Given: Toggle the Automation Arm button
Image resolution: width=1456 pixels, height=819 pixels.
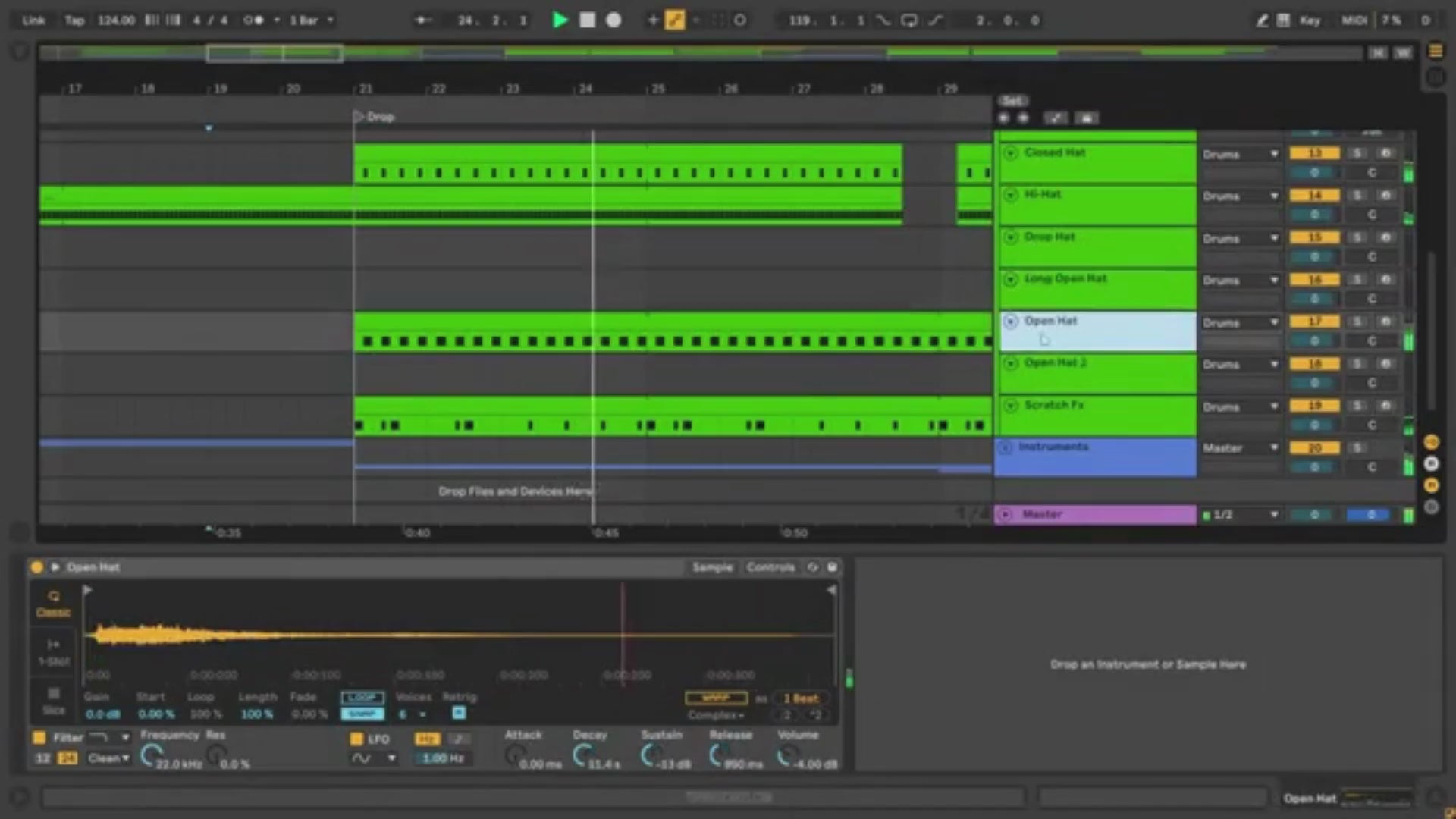Looking at the screenshot, I should pyautogui.click(x=674, y=20).
